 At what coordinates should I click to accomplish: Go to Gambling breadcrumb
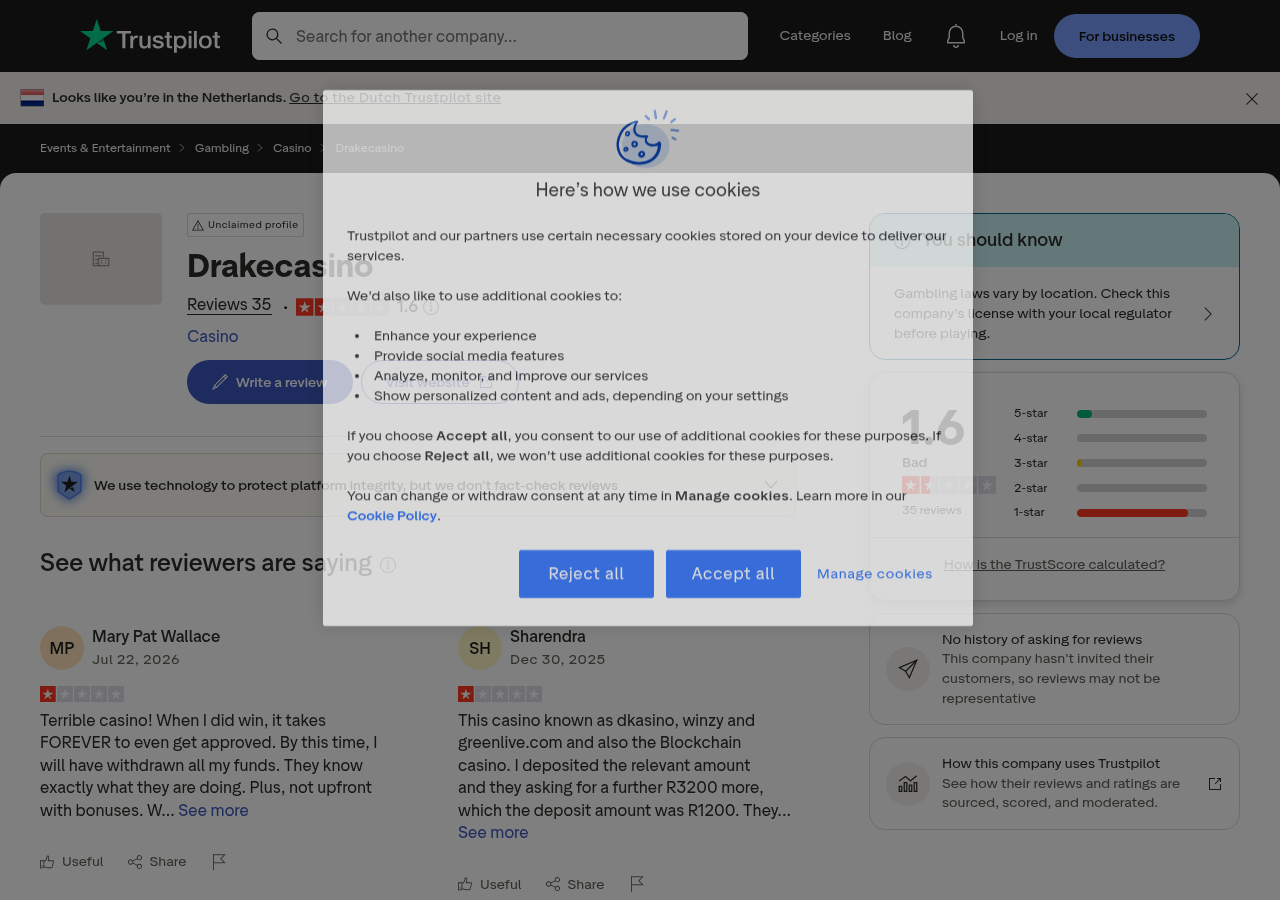[x=222, y=148]
